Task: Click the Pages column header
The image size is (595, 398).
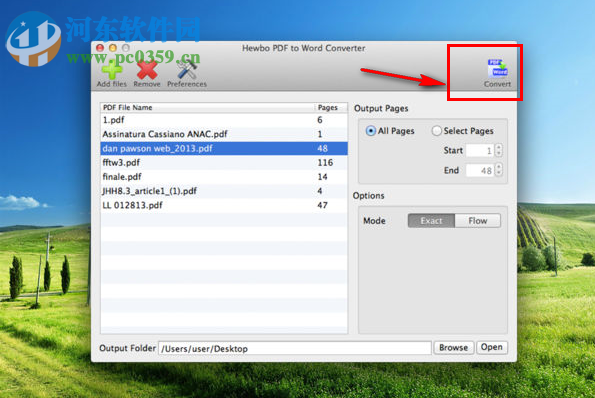Action: 331,108
